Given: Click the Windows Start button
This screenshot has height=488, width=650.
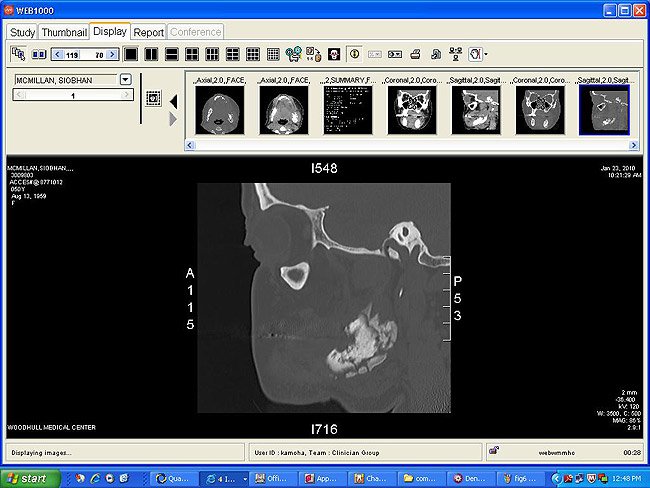Looking at the screenshot, I should point(26,479).
